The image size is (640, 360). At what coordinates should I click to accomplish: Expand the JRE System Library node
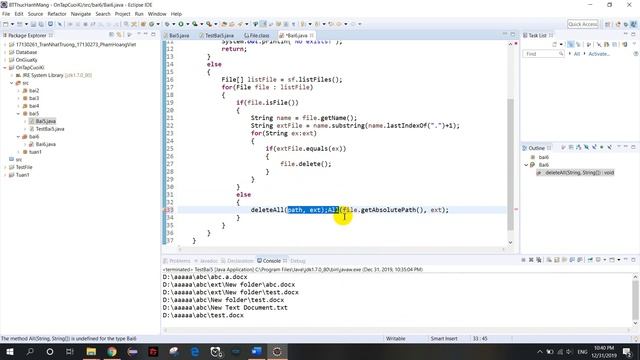[11, 76]
